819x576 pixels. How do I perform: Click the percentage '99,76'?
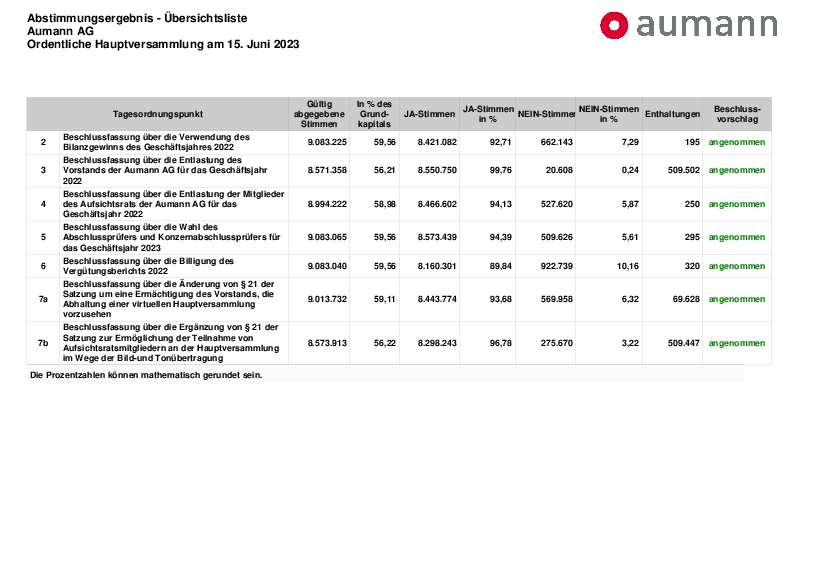point(500,170)
